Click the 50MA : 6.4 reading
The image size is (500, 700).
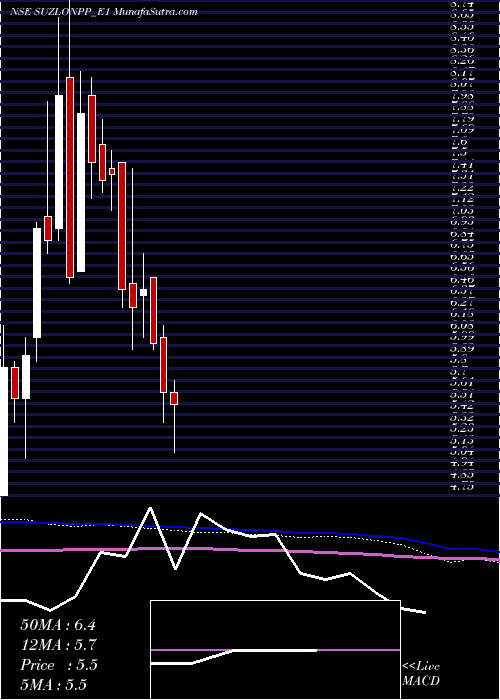(58, 625)
